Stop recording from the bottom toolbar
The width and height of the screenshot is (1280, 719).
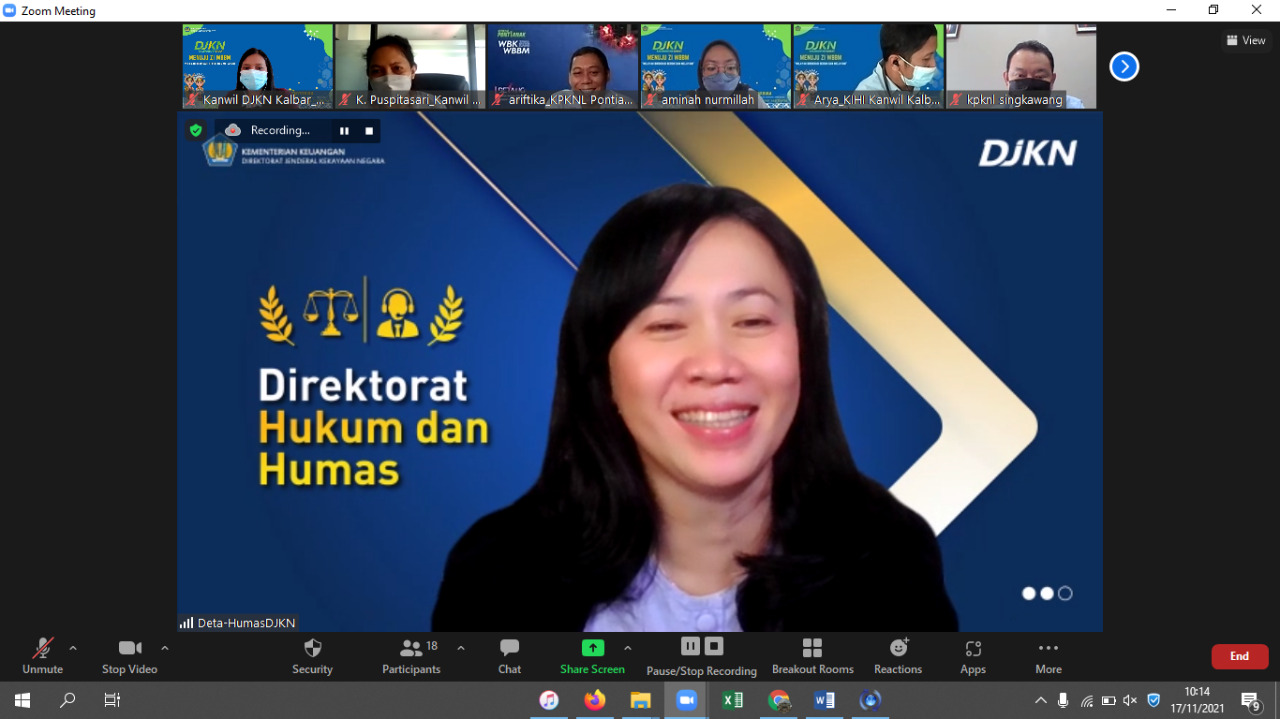pyautogui.click(x=713, y=646)
